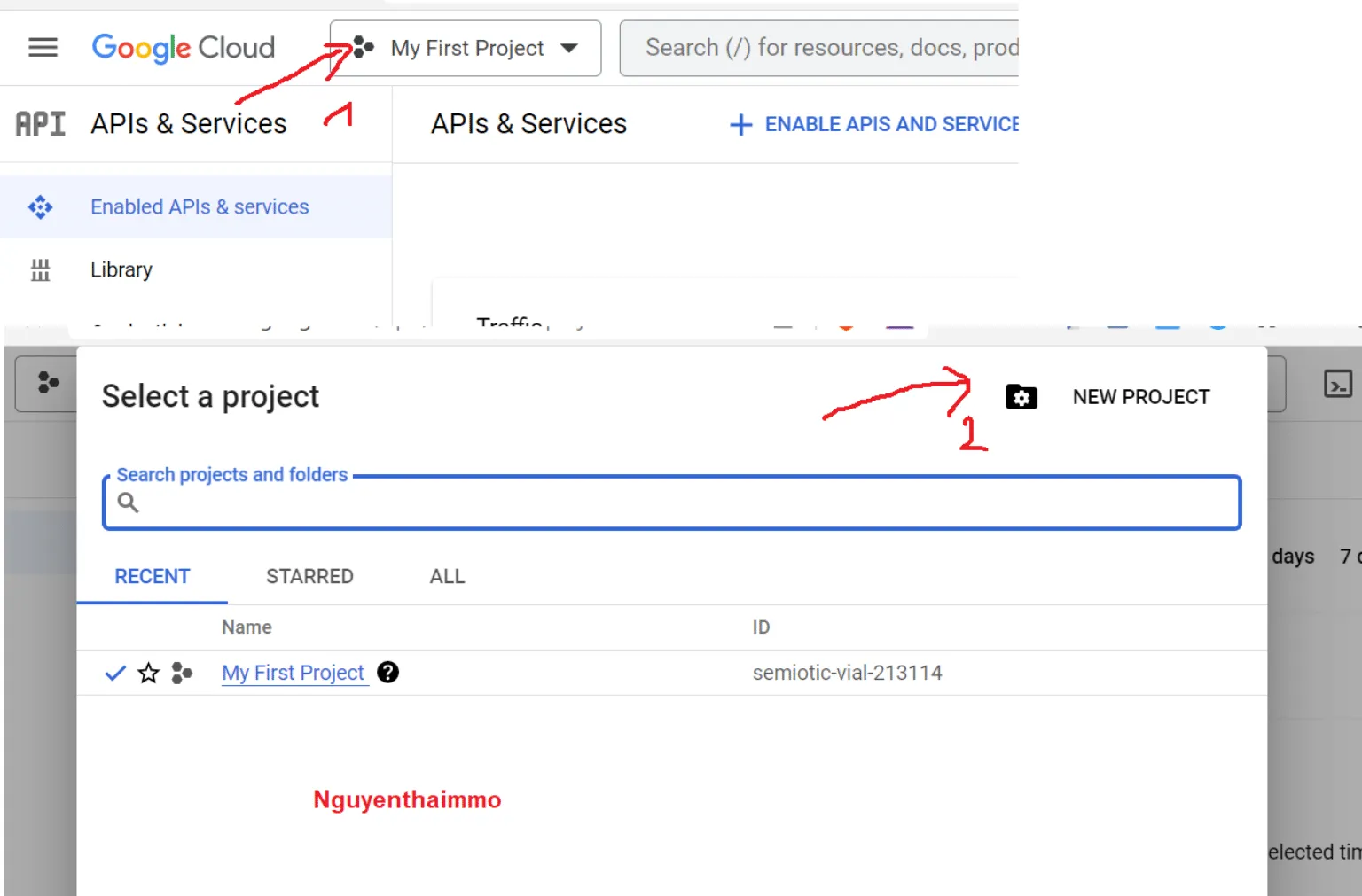Expand the My First Project dropdown arrow

click(x=569, y=48)
